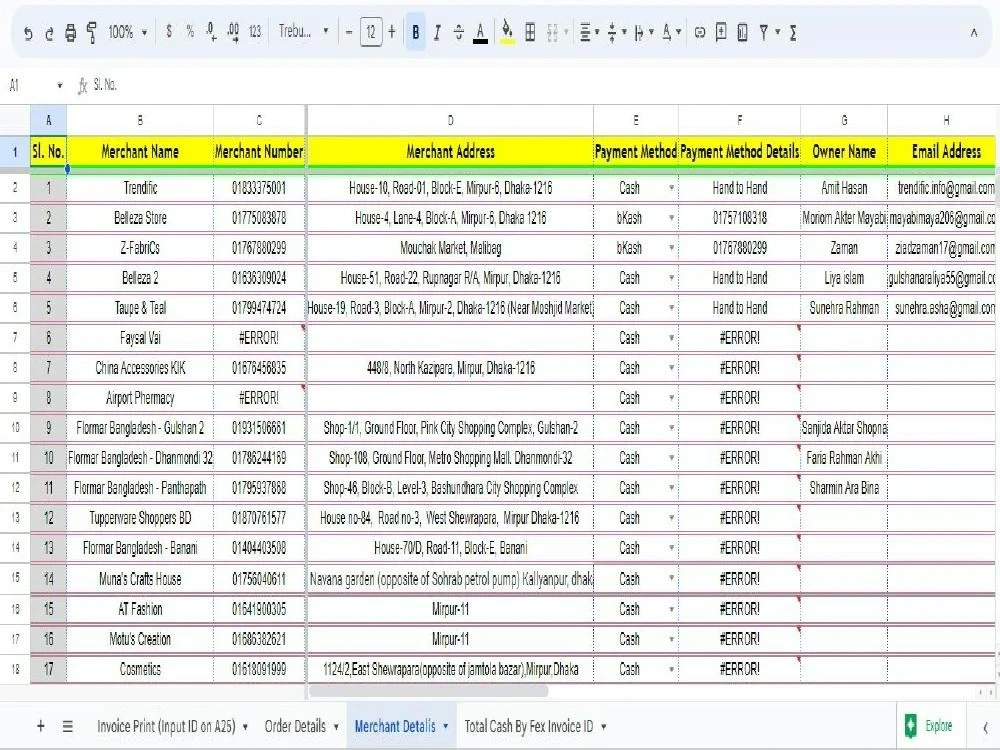This screenshot has height=750, width=1000.
Task: Open text wrapping dropdown
Action: (x=643, y=32)
